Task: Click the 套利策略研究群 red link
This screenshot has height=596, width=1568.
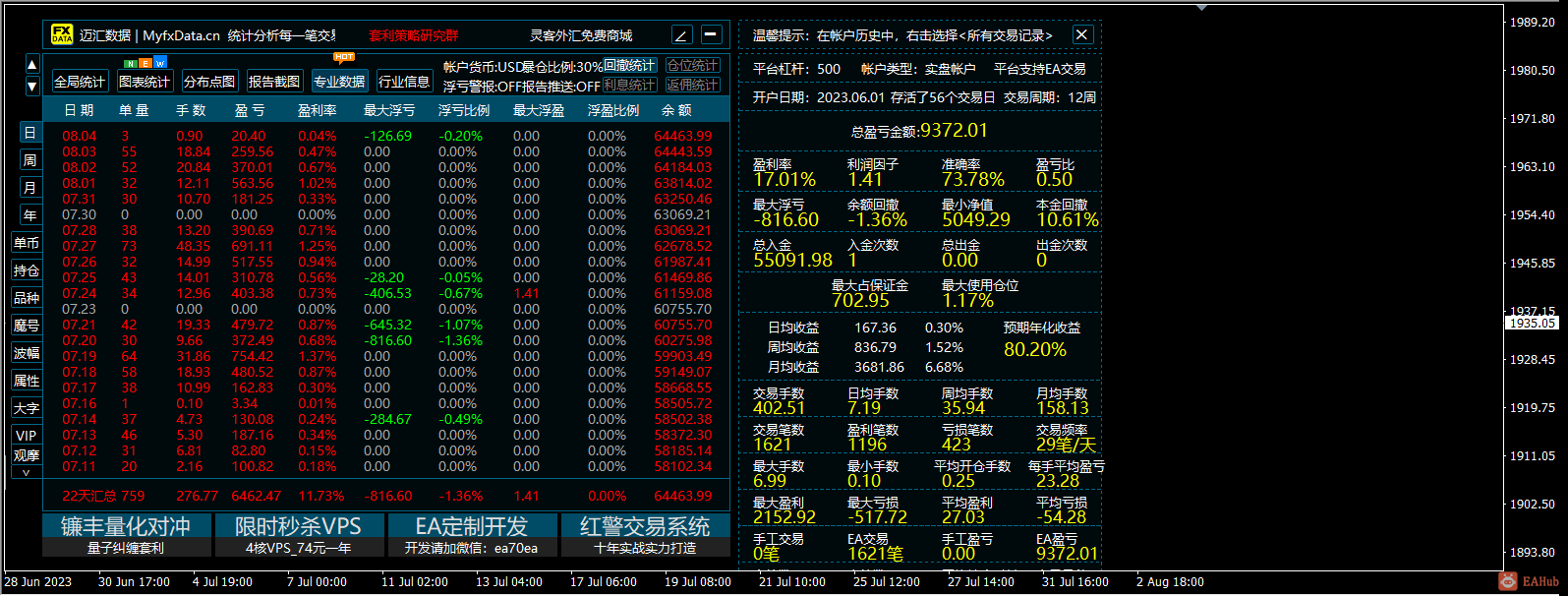Action: [413, 35]
